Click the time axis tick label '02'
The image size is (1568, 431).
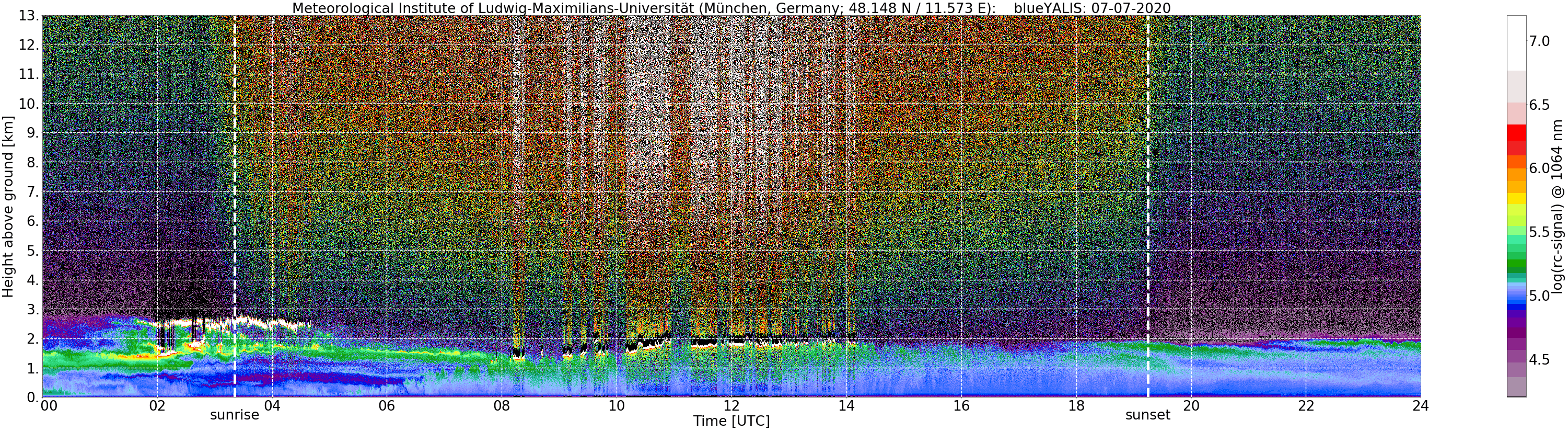[157, 405]
